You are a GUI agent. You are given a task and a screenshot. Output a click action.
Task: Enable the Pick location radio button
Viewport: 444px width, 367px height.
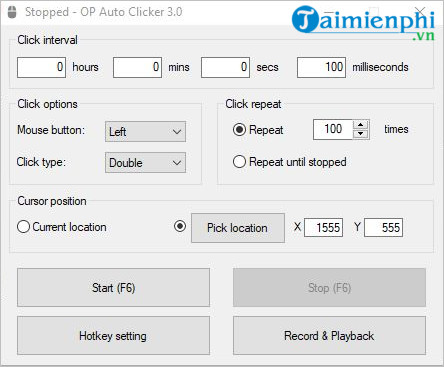click(x=180, y=227)
